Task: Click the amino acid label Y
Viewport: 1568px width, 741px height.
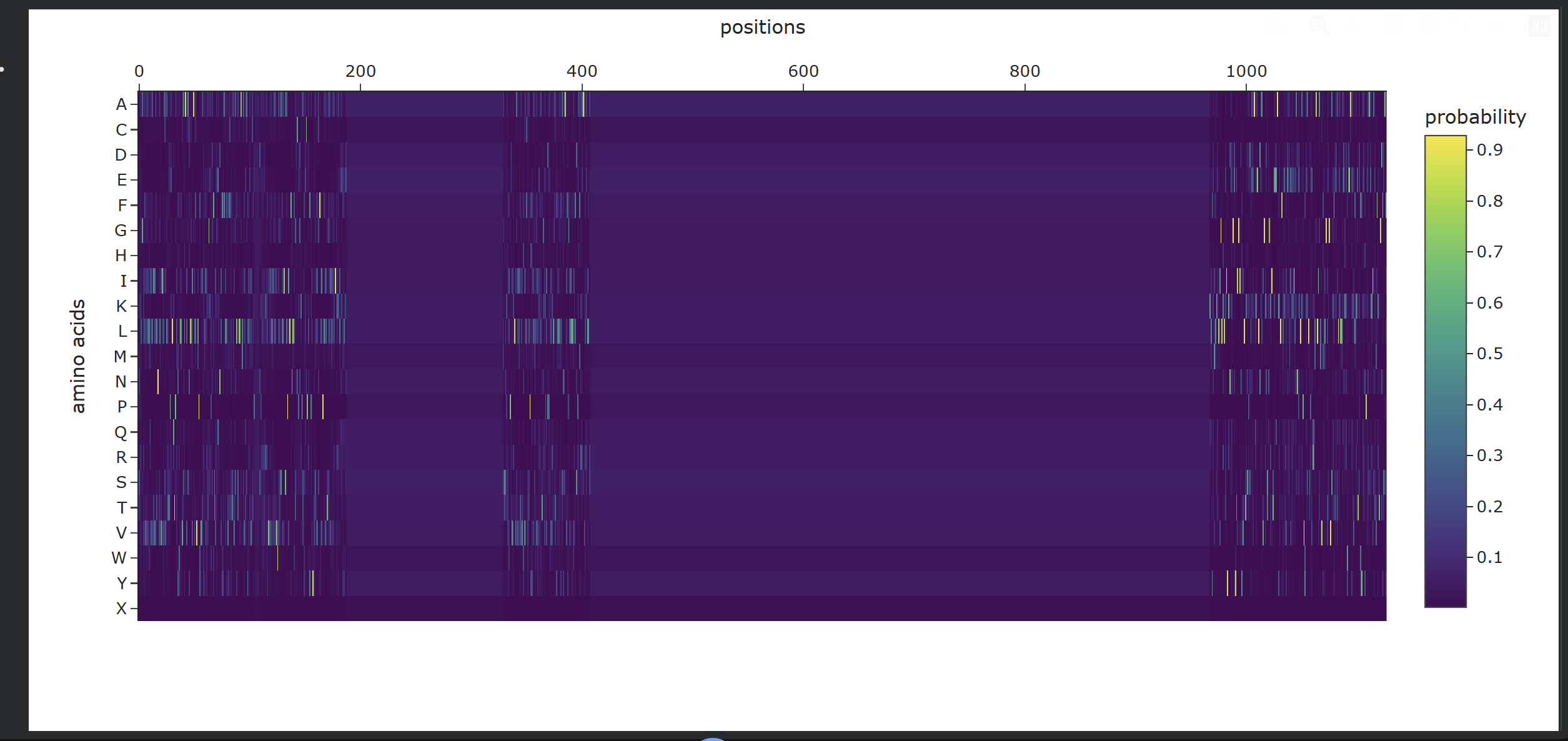Action: (122, 584)
